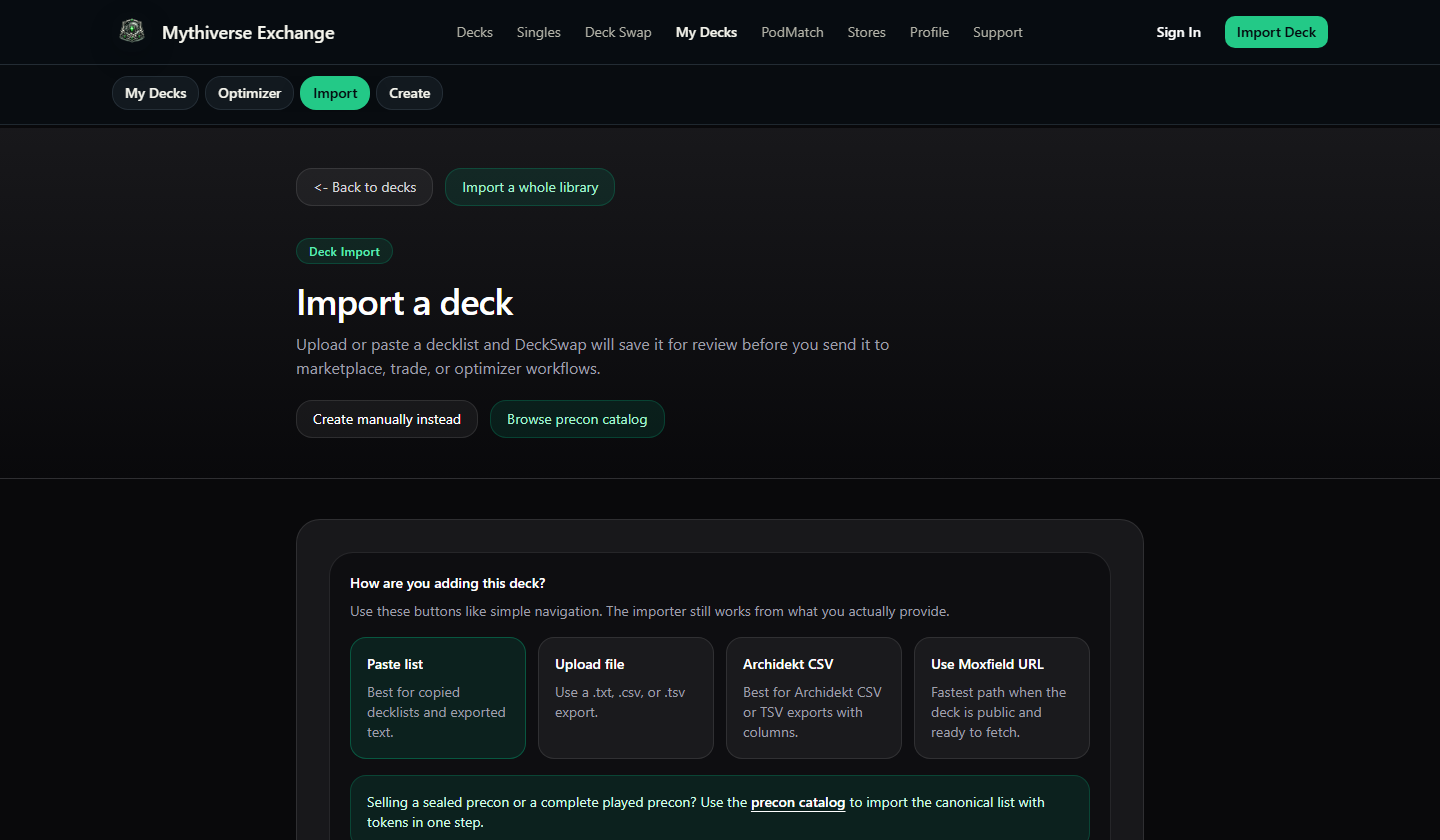Choose Create manually instead
This screenshot has width=1440, height=840.
[x=387, y=419]
